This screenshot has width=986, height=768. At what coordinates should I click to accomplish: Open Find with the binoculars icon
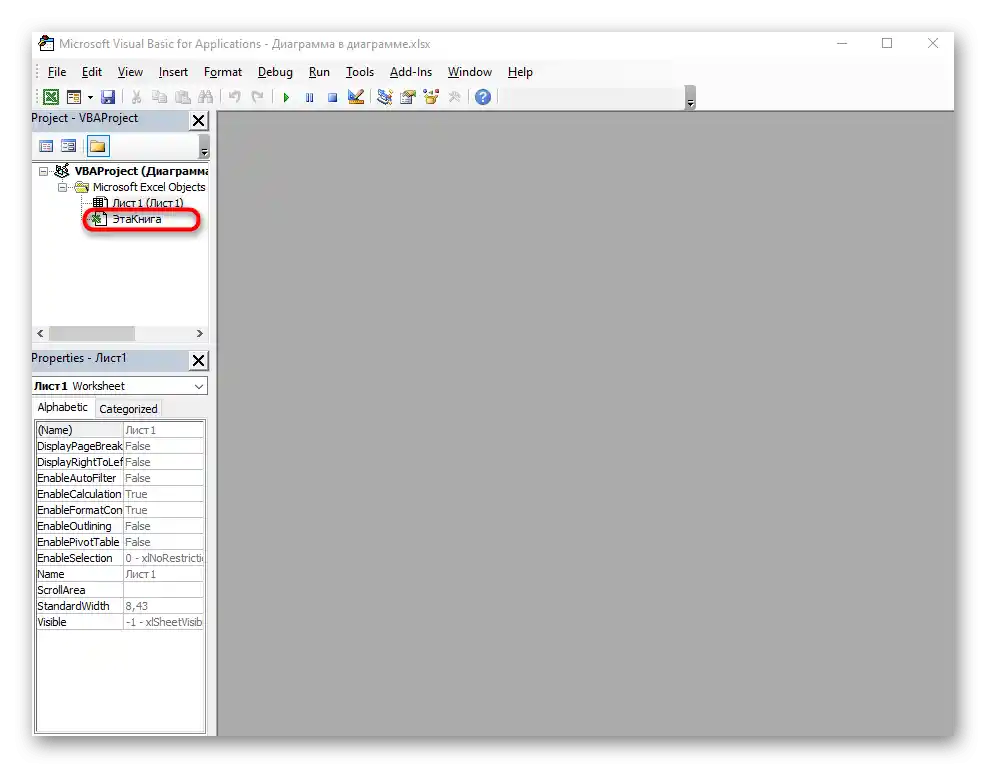point(205,97)
